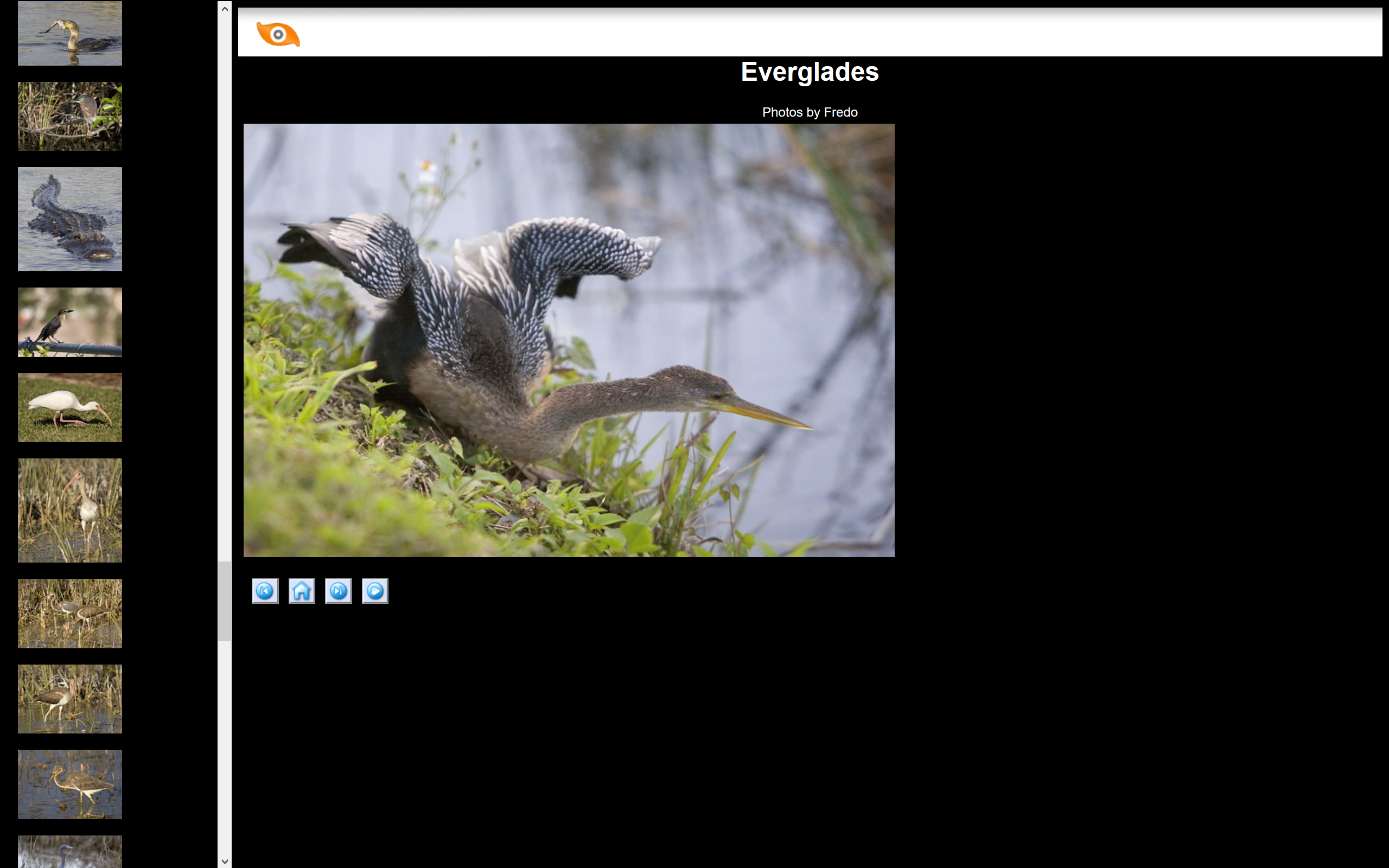Go to the previous photo button
Image resolution: width=1389 pixels, height=868 pixels.
point(265,591)
